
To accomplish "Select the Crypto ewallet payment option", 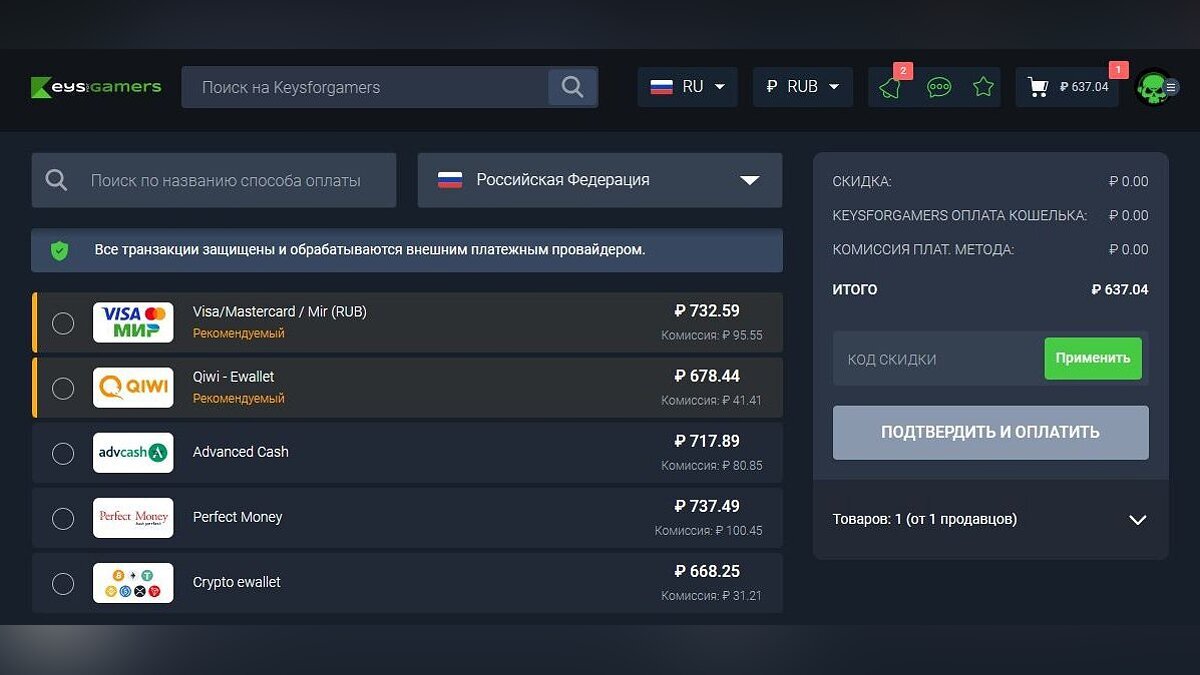I will 63,583.
